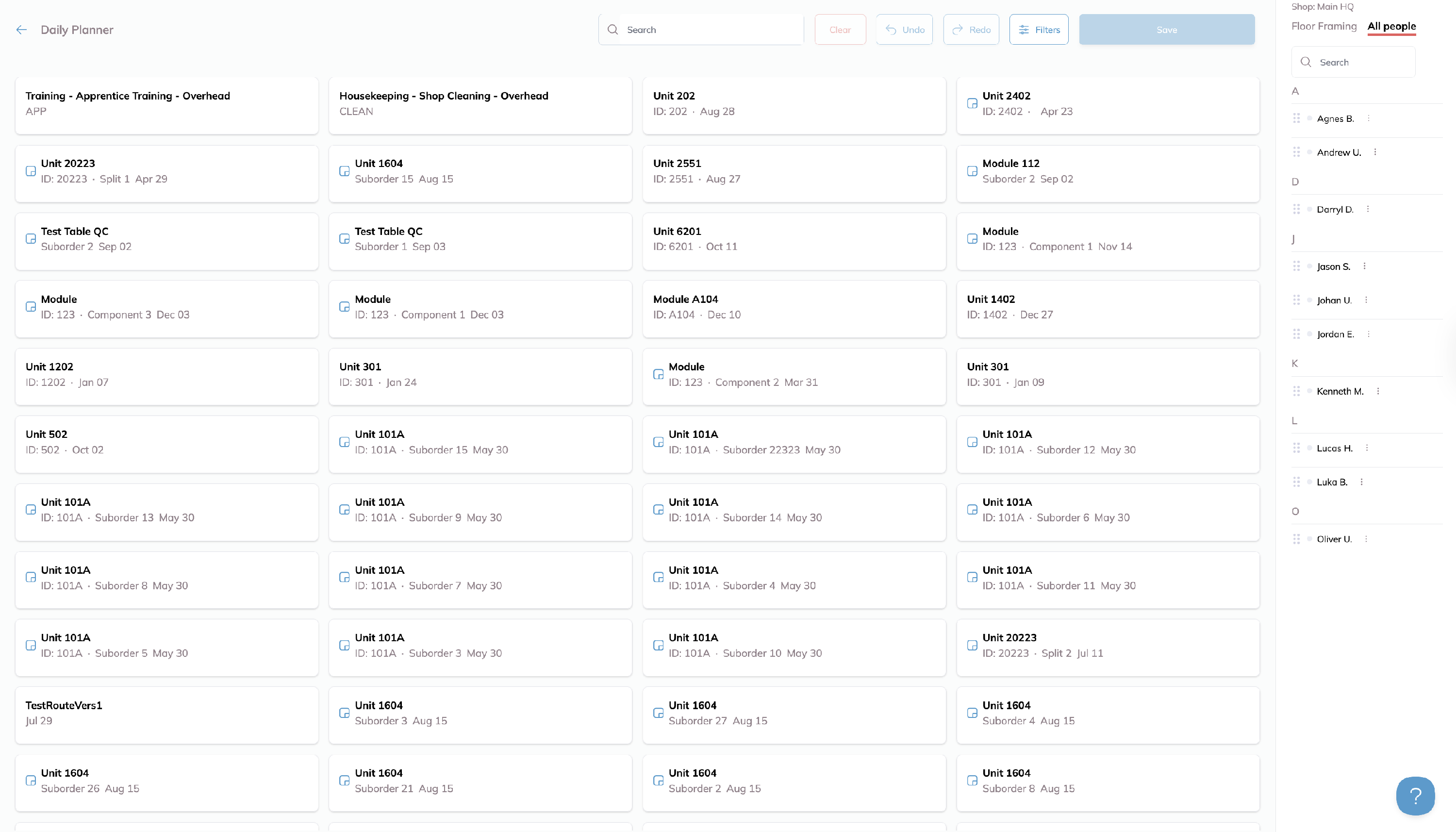Screen dimensions: 1456x832
Task: Redo the last change
Action: 971,30
